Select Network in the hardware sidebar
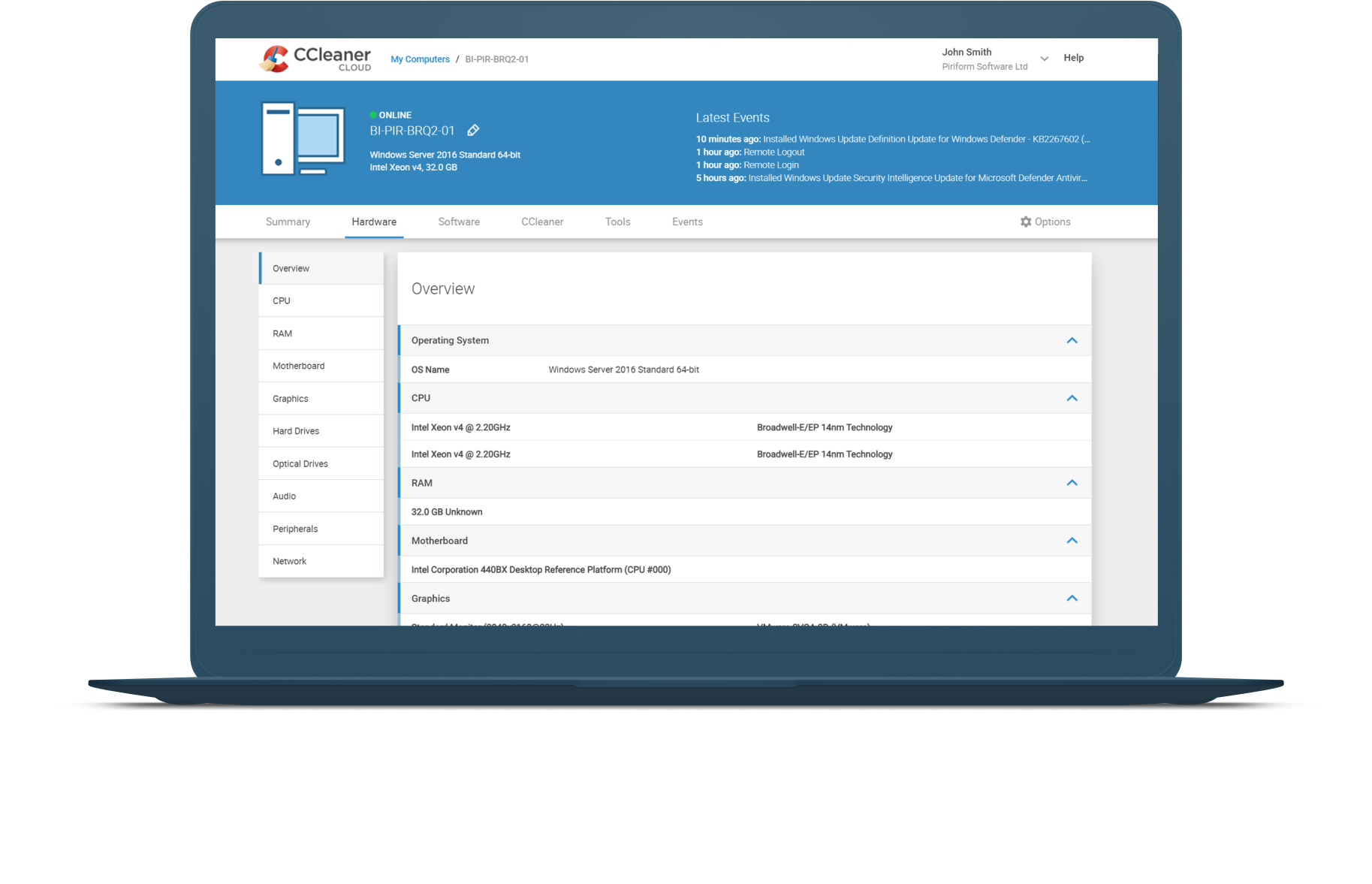This screenshot has width=1372, height=884. point(289,561)
